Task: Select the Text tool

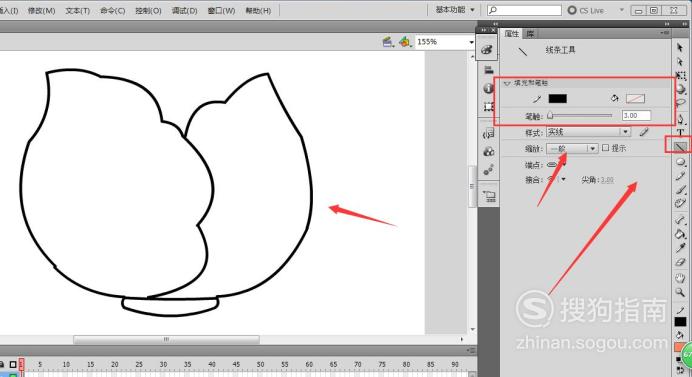Action: pyautogui.click(x=680, y=132)
